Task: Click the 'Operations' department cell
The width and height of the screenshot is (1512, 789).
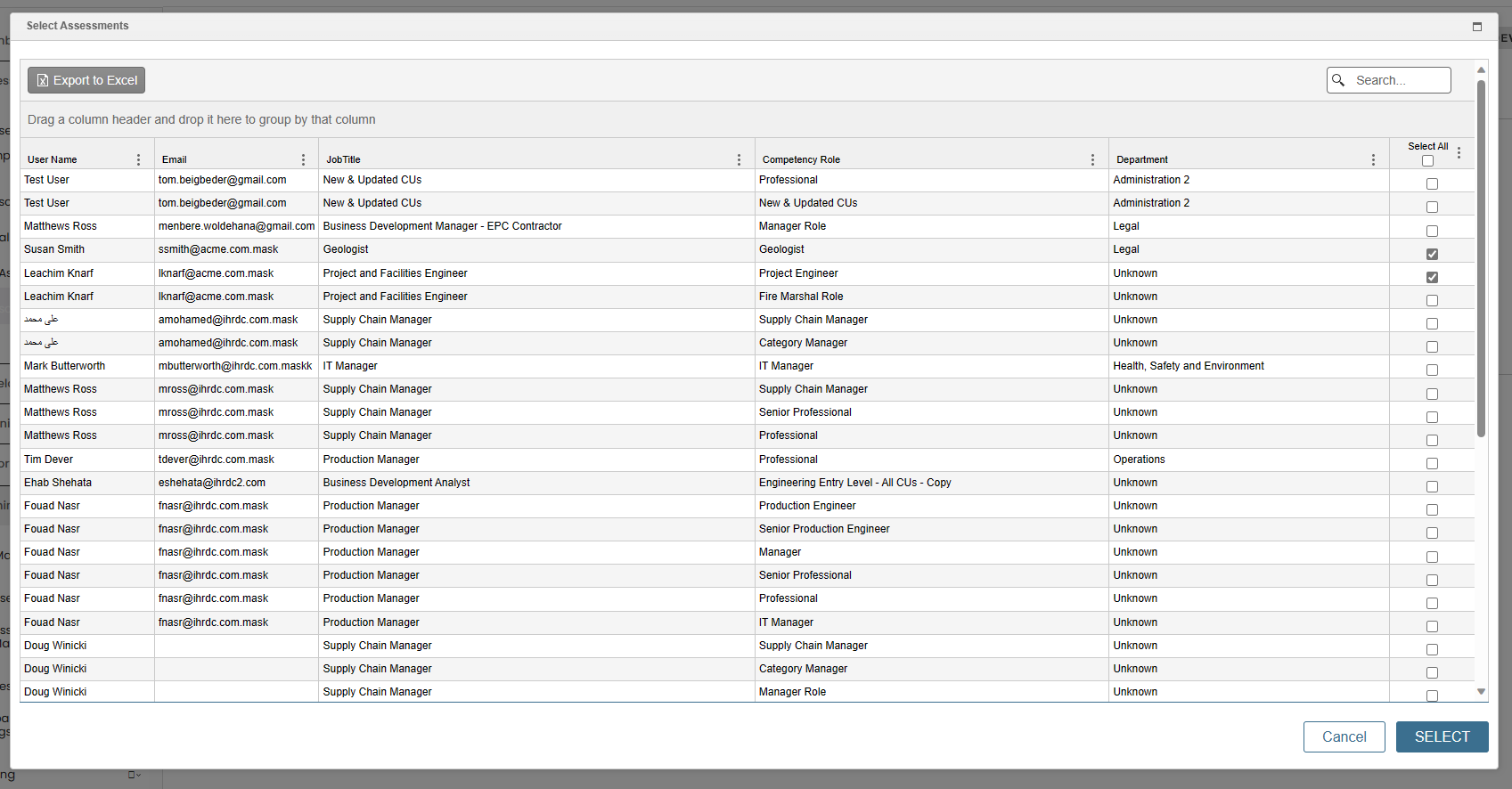Action: (1248, 460)
